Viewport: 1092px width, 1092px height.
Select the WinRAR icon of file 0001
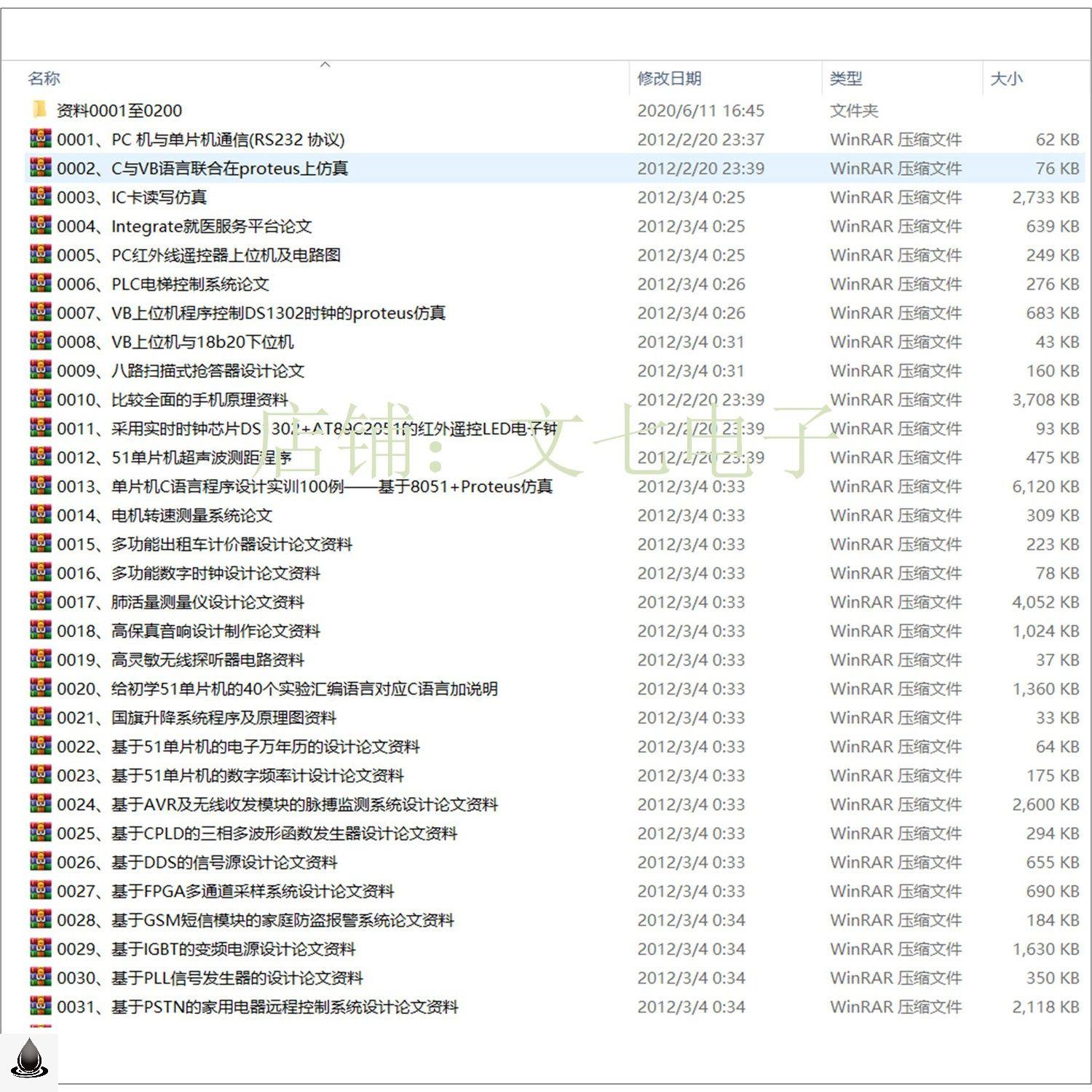point(40,138)
